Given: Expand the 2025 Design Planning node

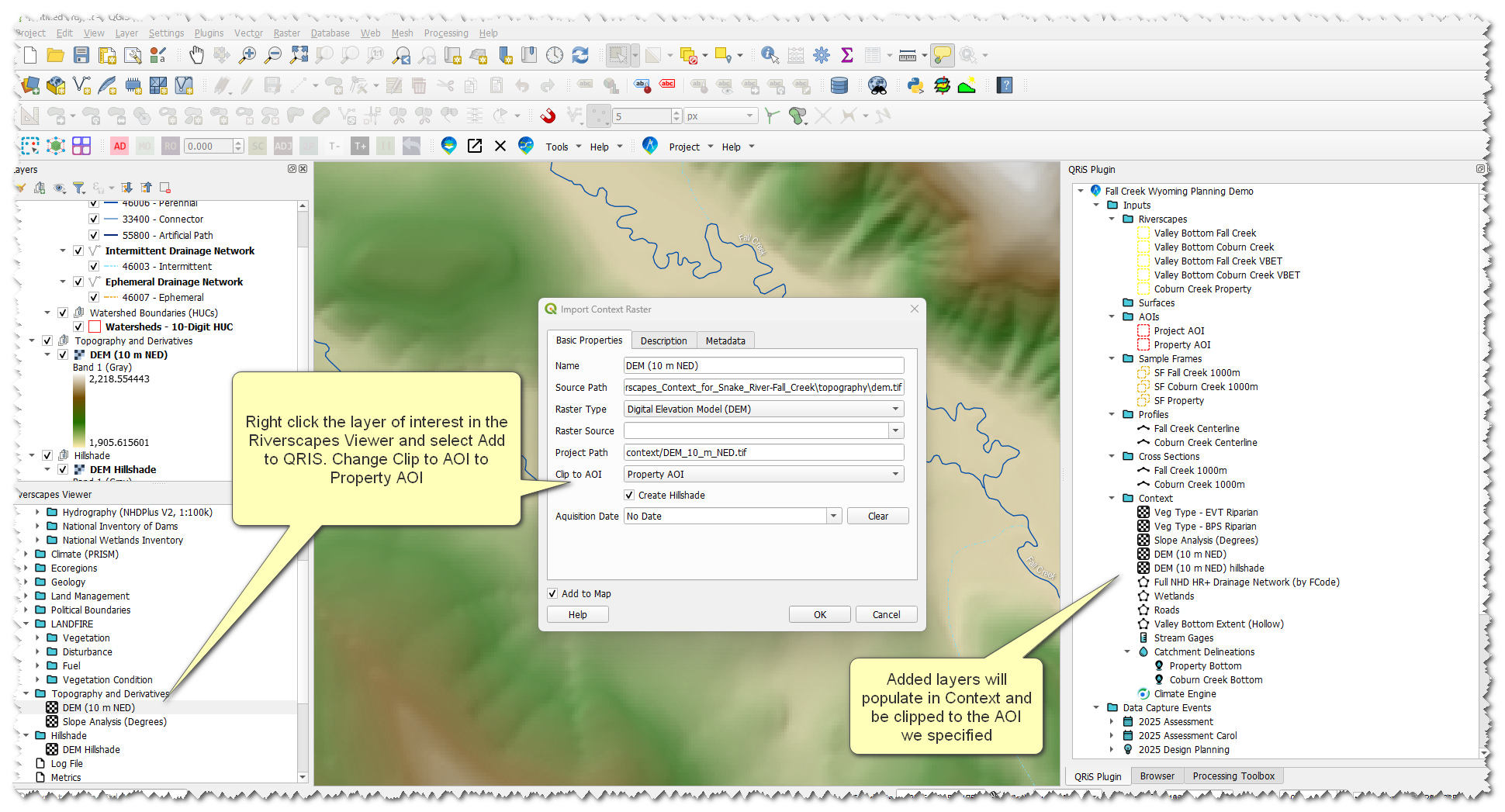Looking at the screenshot, I should (x=1112, y=750).
